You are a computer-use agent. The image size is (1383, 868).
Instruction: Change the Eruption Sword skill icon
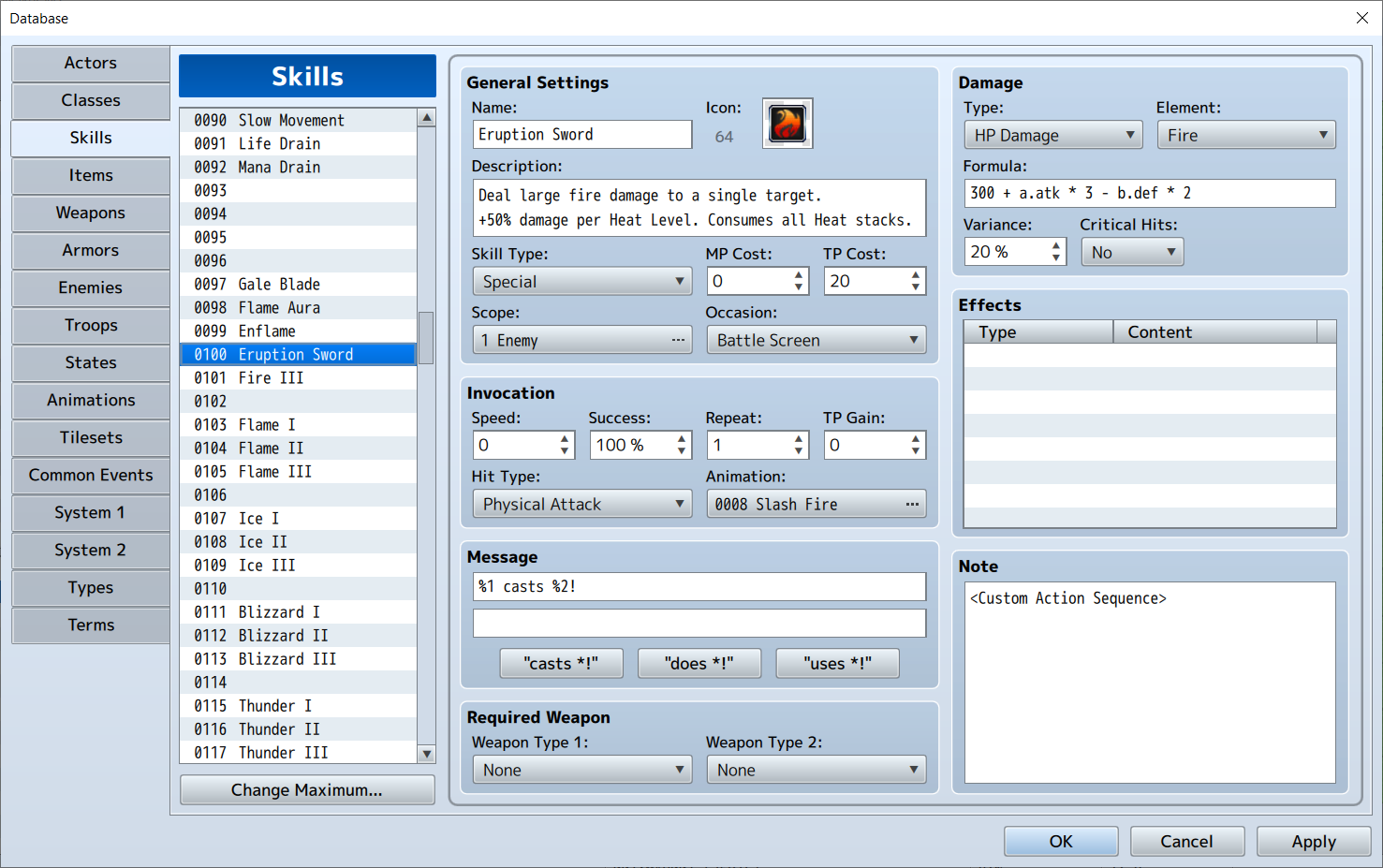pyautogui.click(x=787, y=123)
